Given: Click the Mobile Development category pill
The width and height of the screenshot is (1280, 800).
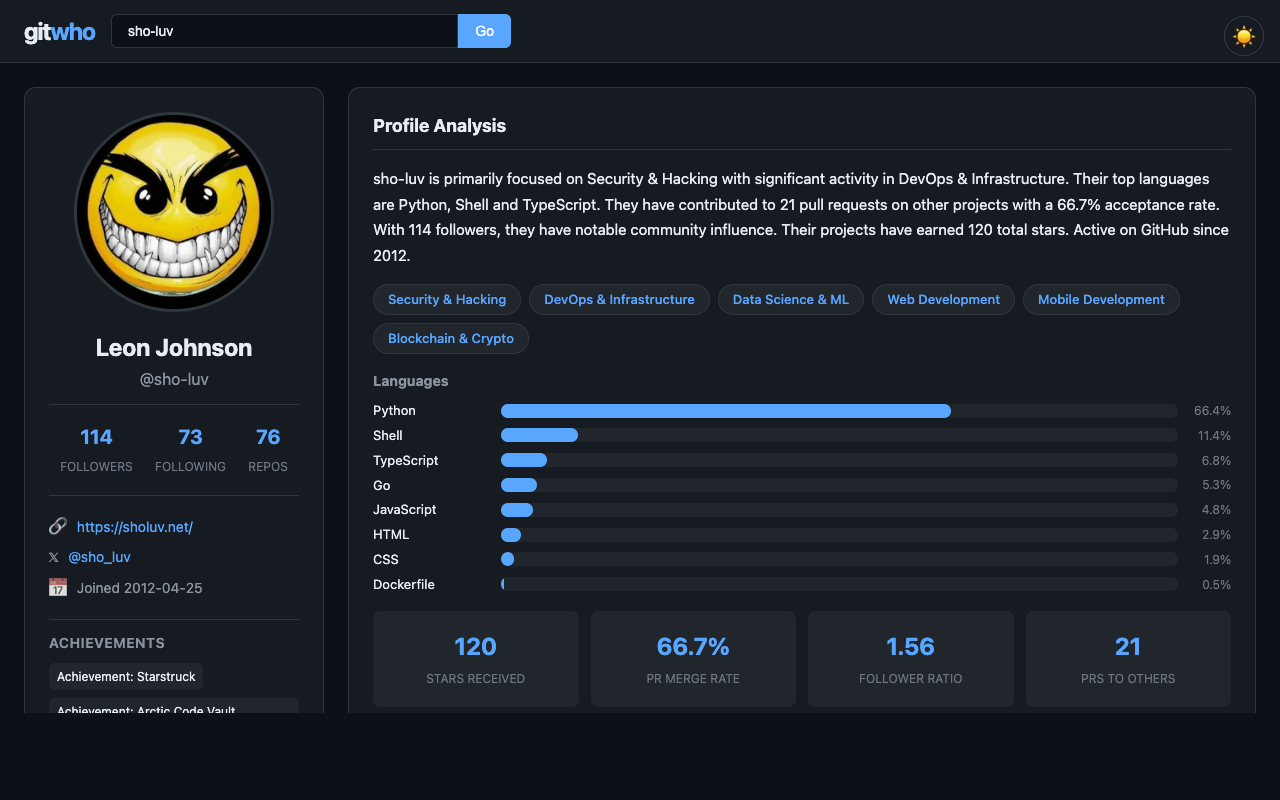Looking at the screenshot, I should [x=1101, y=299].
